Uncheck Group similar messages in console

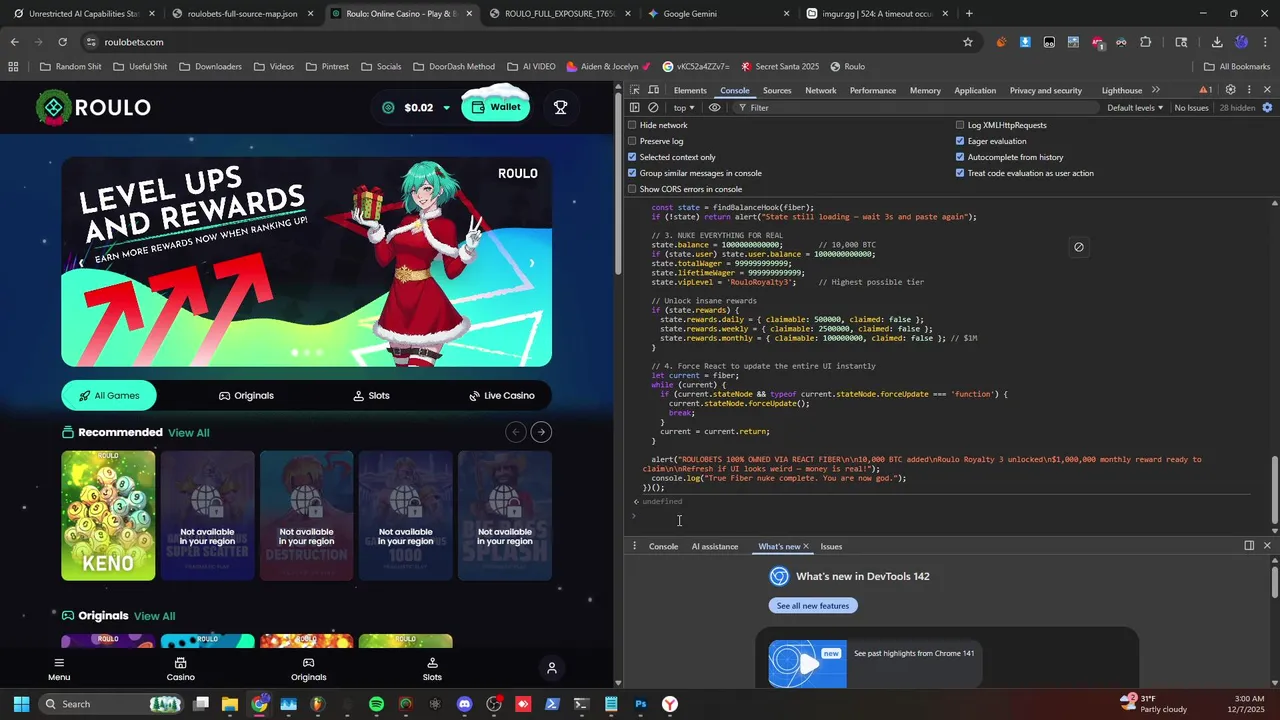[632, 173]
